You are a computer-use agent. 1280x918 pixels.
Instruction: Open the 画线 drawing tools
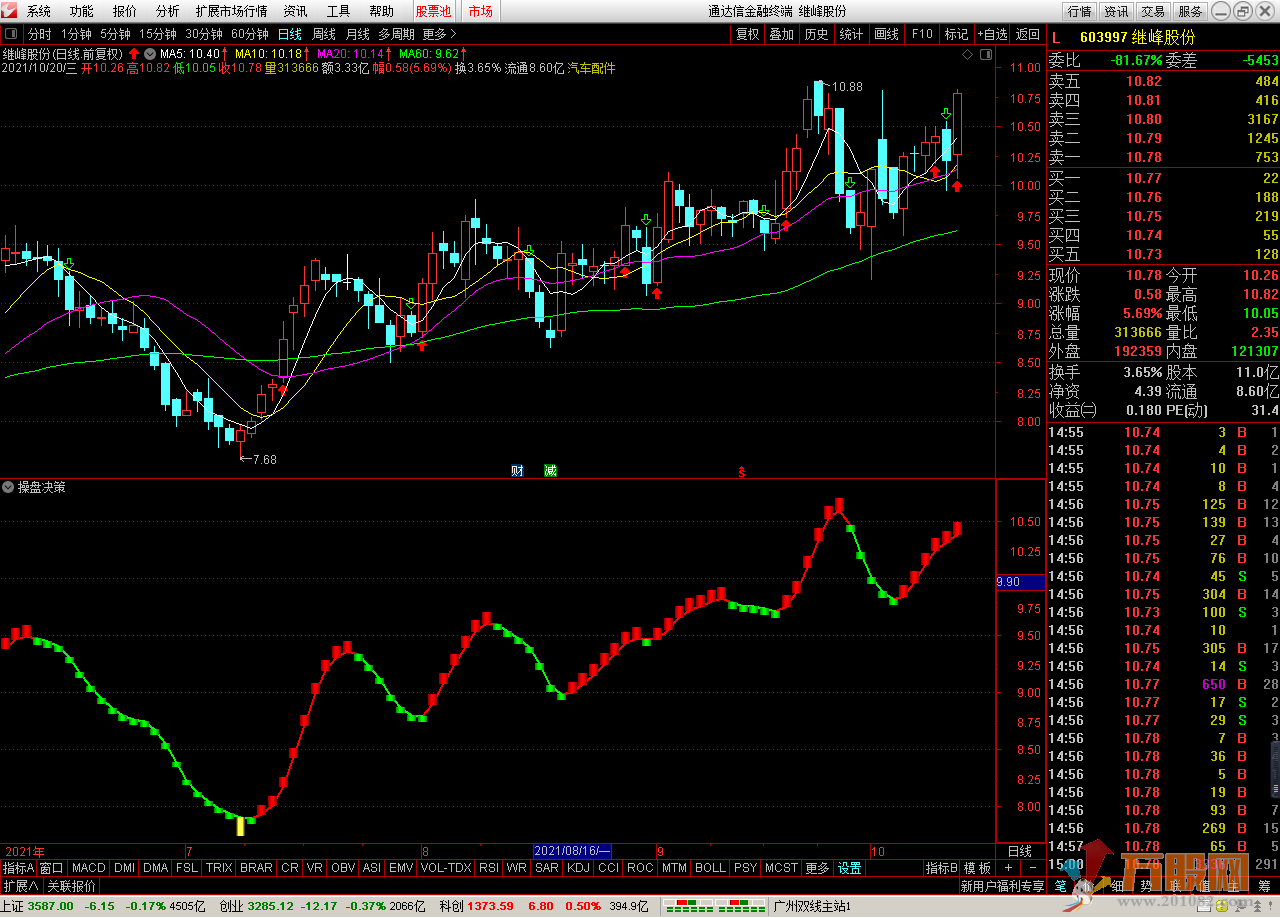[x=886, y=34]
